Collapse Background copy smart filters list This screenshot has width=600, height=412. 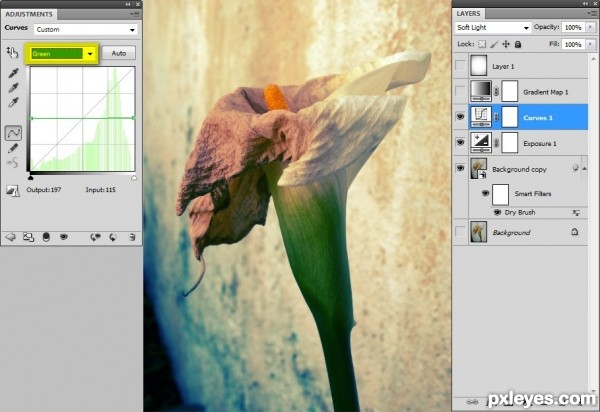(x=584, y=168)
